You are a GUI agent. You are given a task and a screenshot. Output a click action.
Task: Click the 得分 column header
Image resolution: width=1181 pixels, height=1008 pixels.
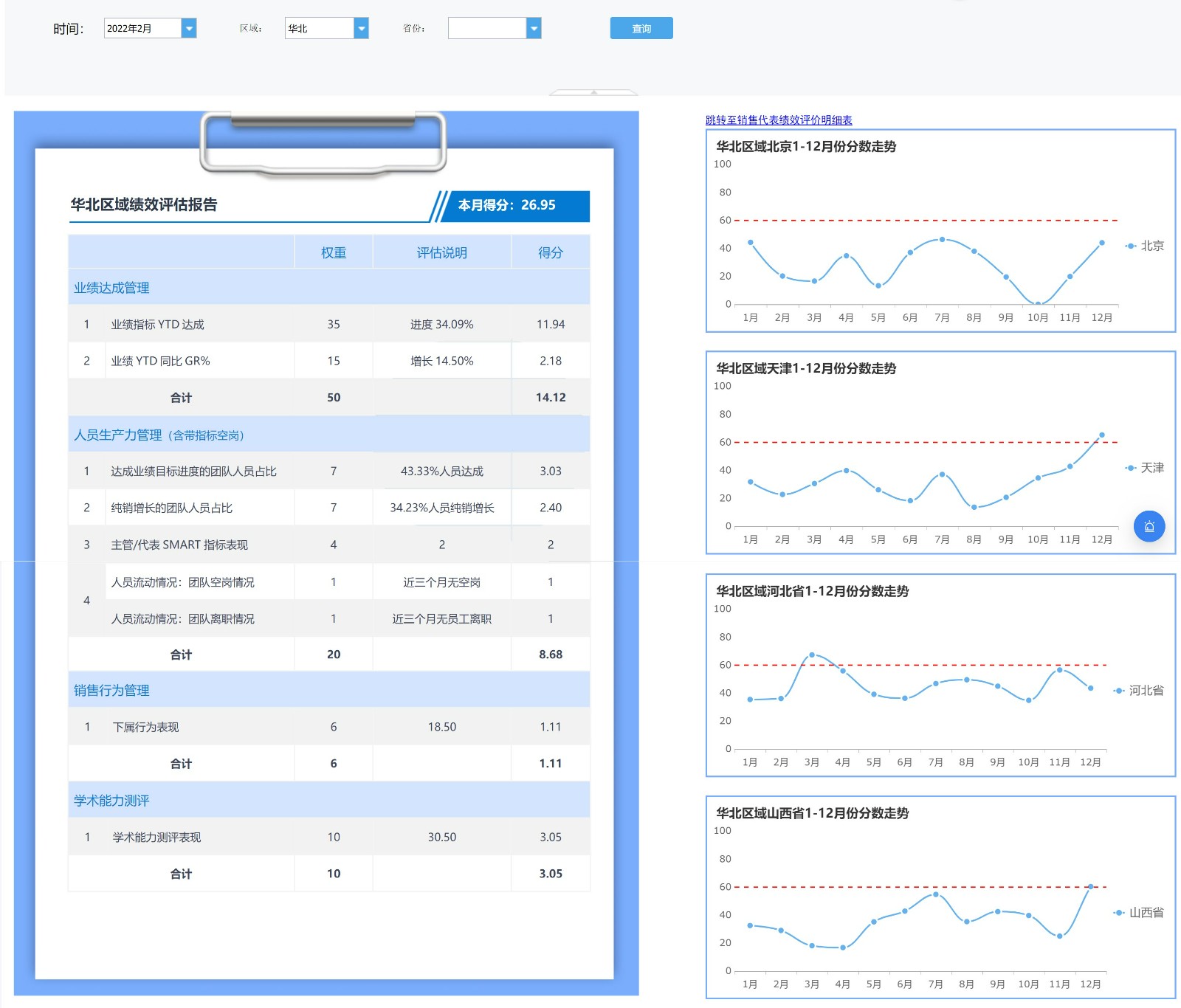(551, 252)
